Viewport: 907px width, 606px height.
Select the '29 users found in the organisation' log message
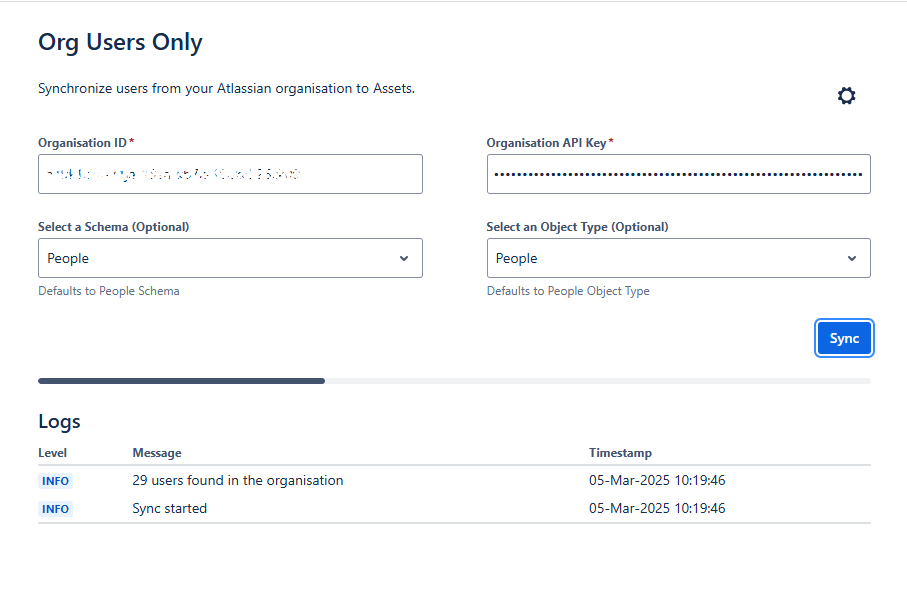pos(238,481)
